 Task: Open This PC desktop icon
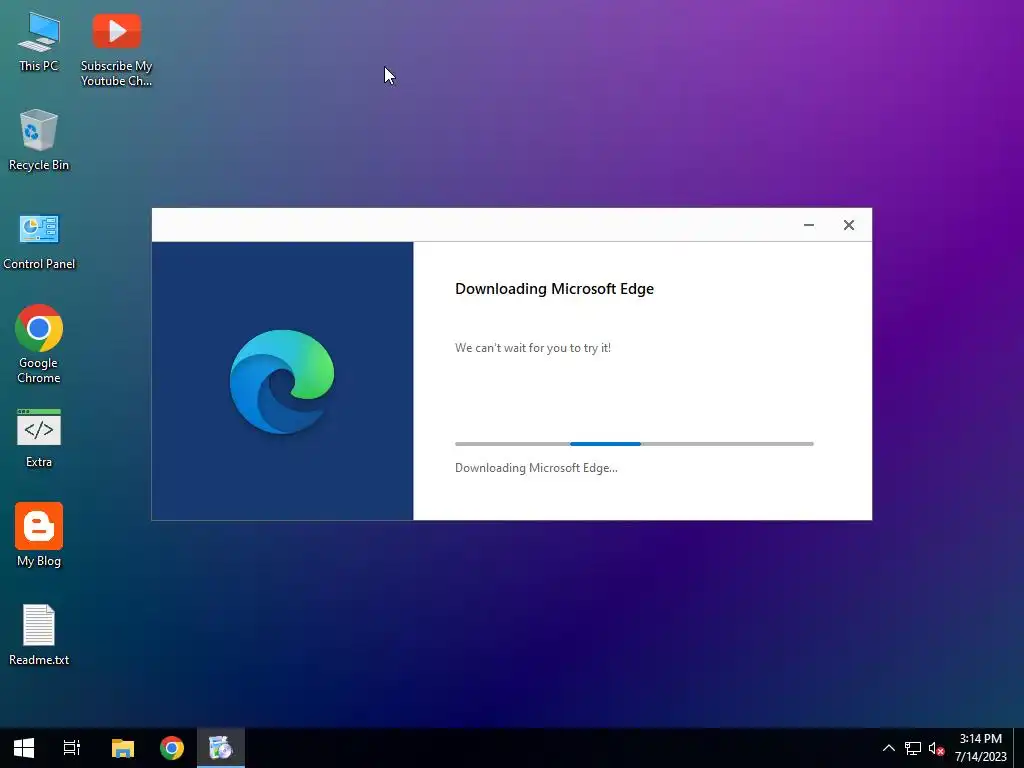(39, 42)
